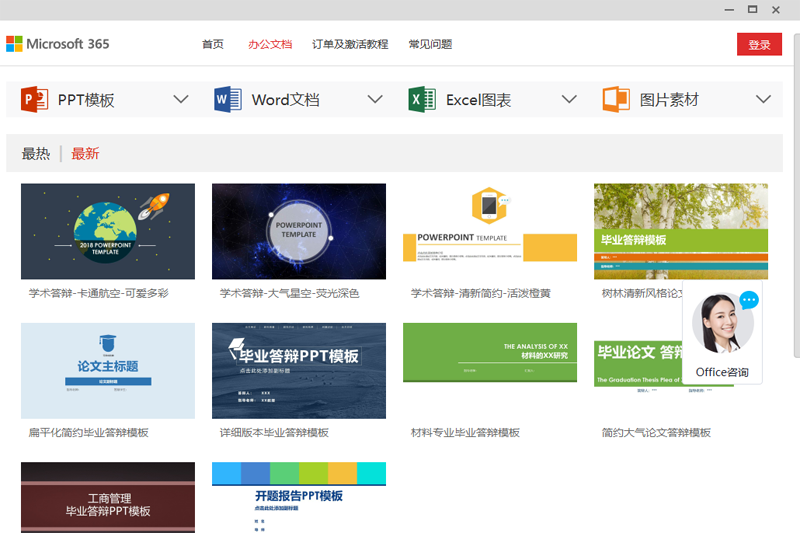Click the Excel icon beside Excel图表
Screen dimensions: 800x533
click(422, 100)
